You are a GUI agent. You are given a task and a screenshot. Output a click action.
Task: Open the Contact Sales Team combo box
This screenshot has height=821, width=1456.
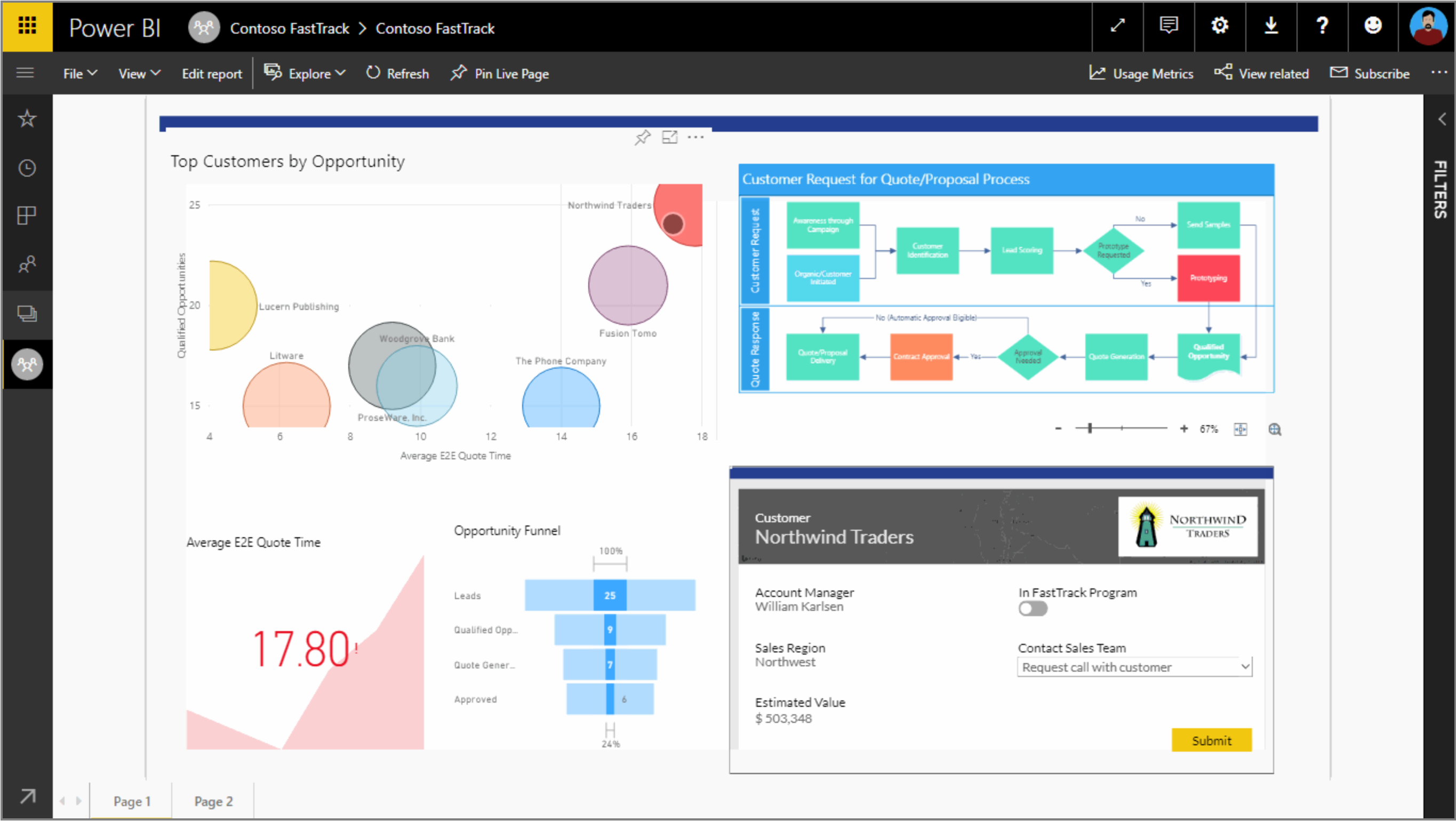click(x=1134, y=667)
